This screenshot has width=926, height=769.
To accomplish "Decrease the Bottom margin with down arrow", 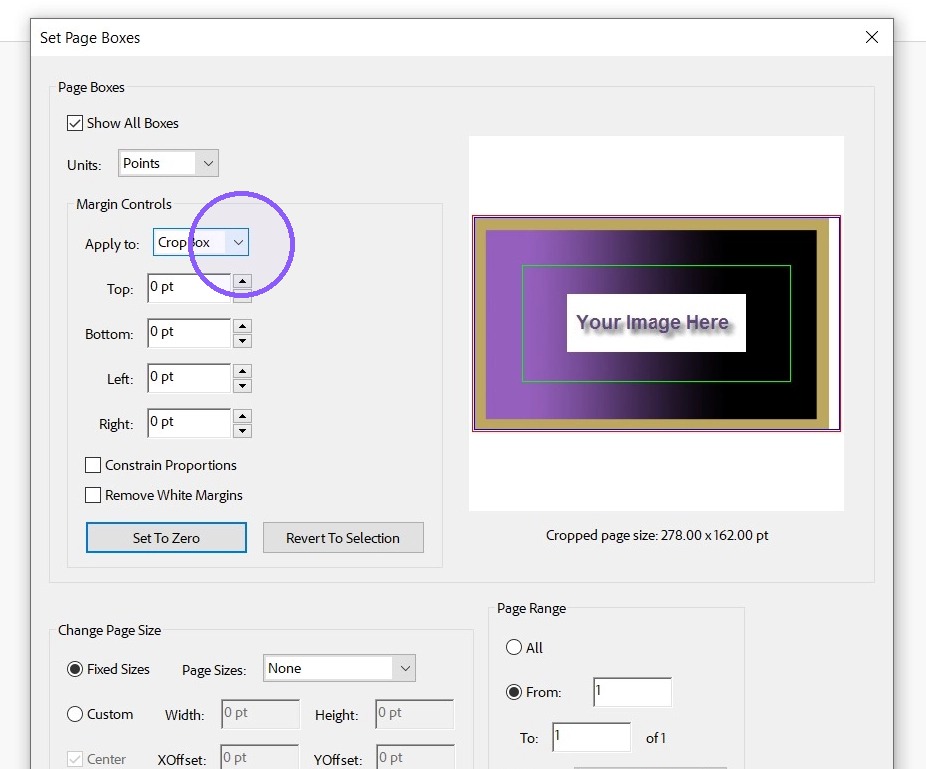I will click(242, 341).
